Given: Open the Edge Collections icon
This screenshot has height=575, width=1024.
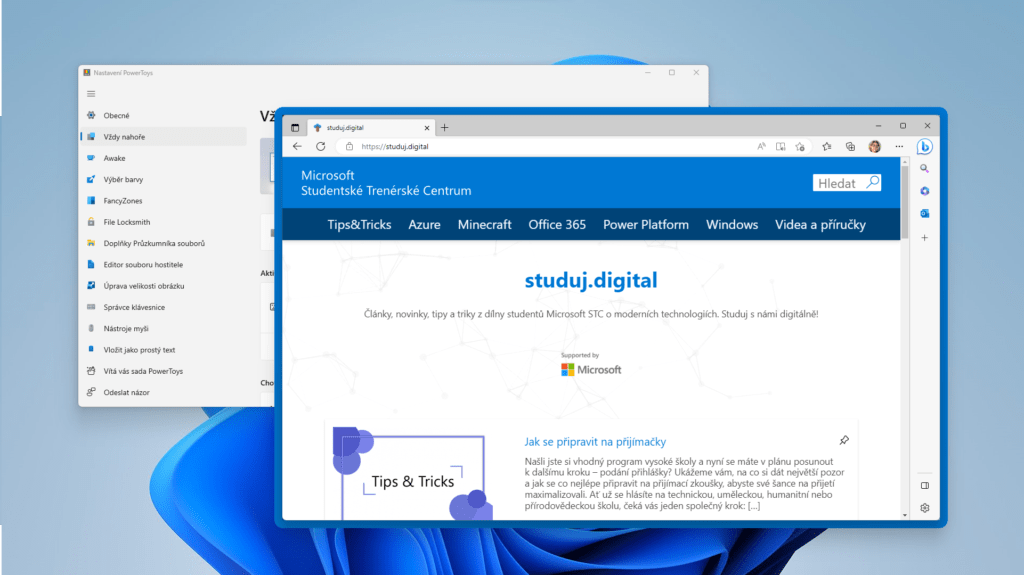Looking at the screenshot, I should click(850, 146).
